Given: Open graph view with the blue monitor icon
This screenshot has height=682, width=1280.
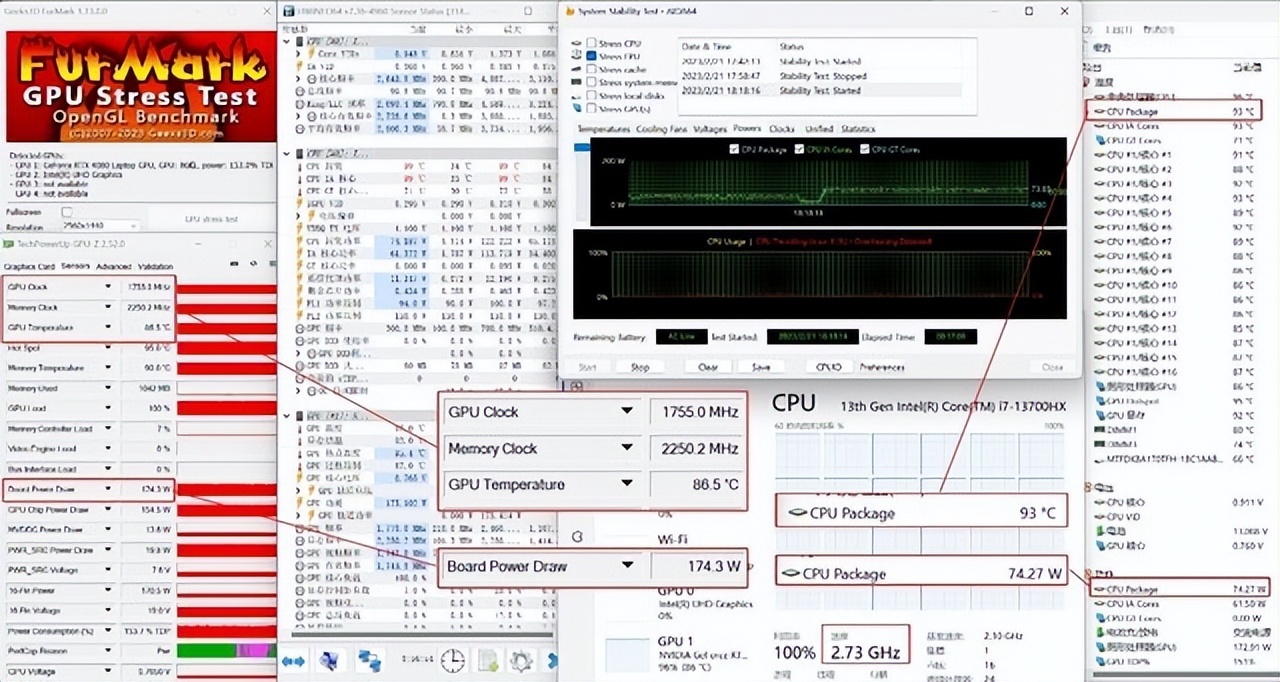Looking at the screenshot, I should click(x=330, y=660).
